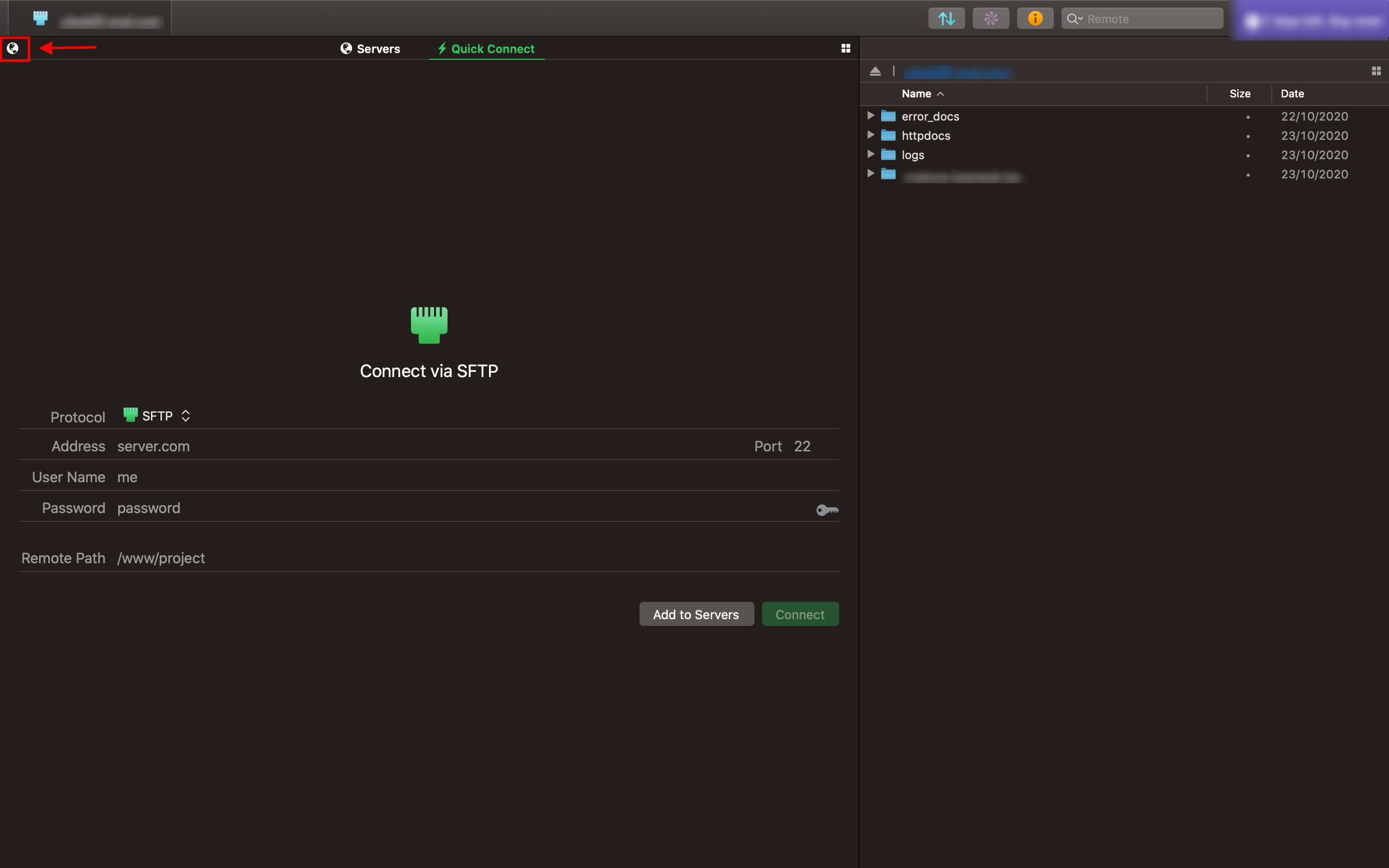1389x868 pixels.
Task: Open the search options magnifier dropdown
Action: pos(1074,19)
